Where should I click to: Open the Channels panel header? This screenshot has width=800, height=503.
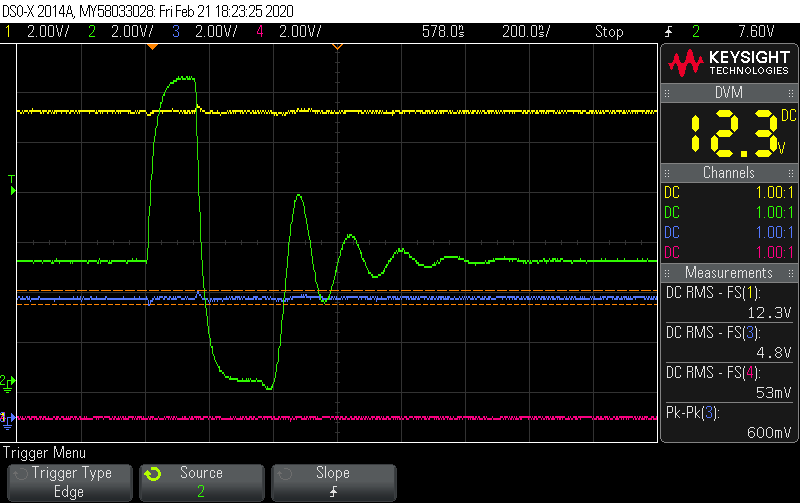[x=729, y=173]
